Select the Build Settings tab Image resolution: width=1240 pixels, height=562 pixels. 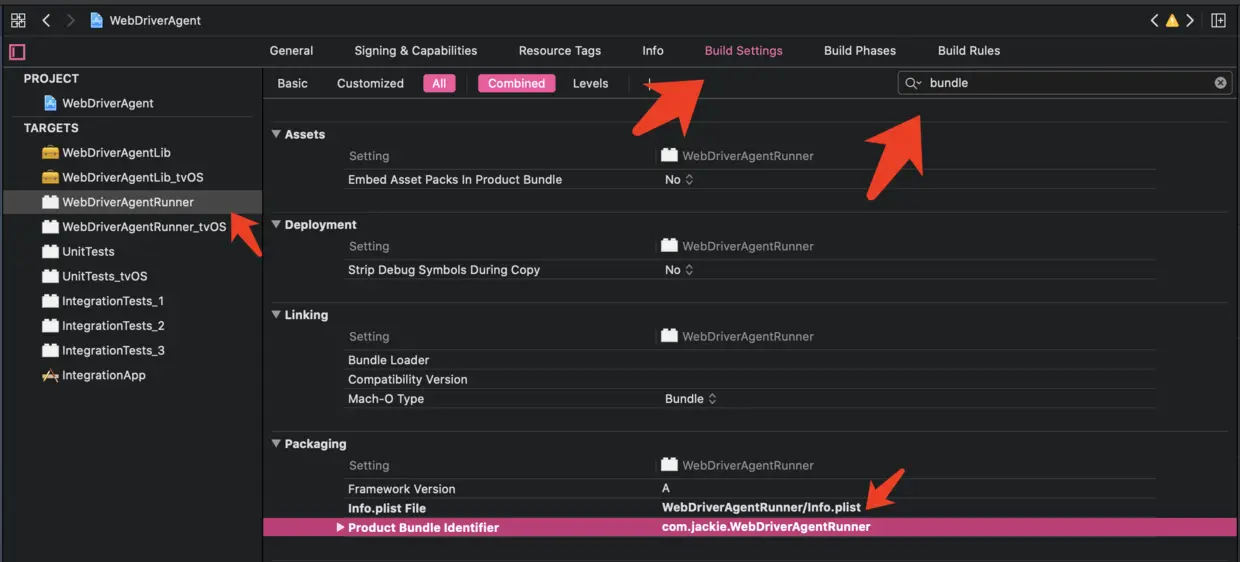[x=744, y=51]
